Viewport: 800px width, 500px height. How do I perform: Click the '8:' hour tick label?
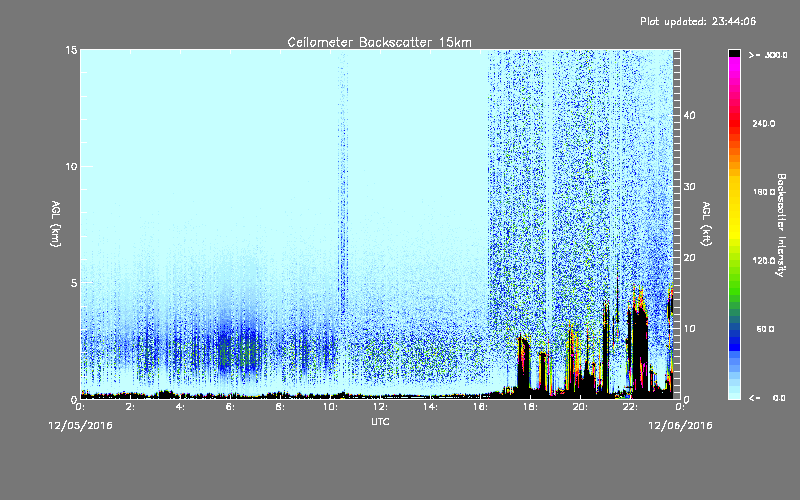(x=280, y=407)
